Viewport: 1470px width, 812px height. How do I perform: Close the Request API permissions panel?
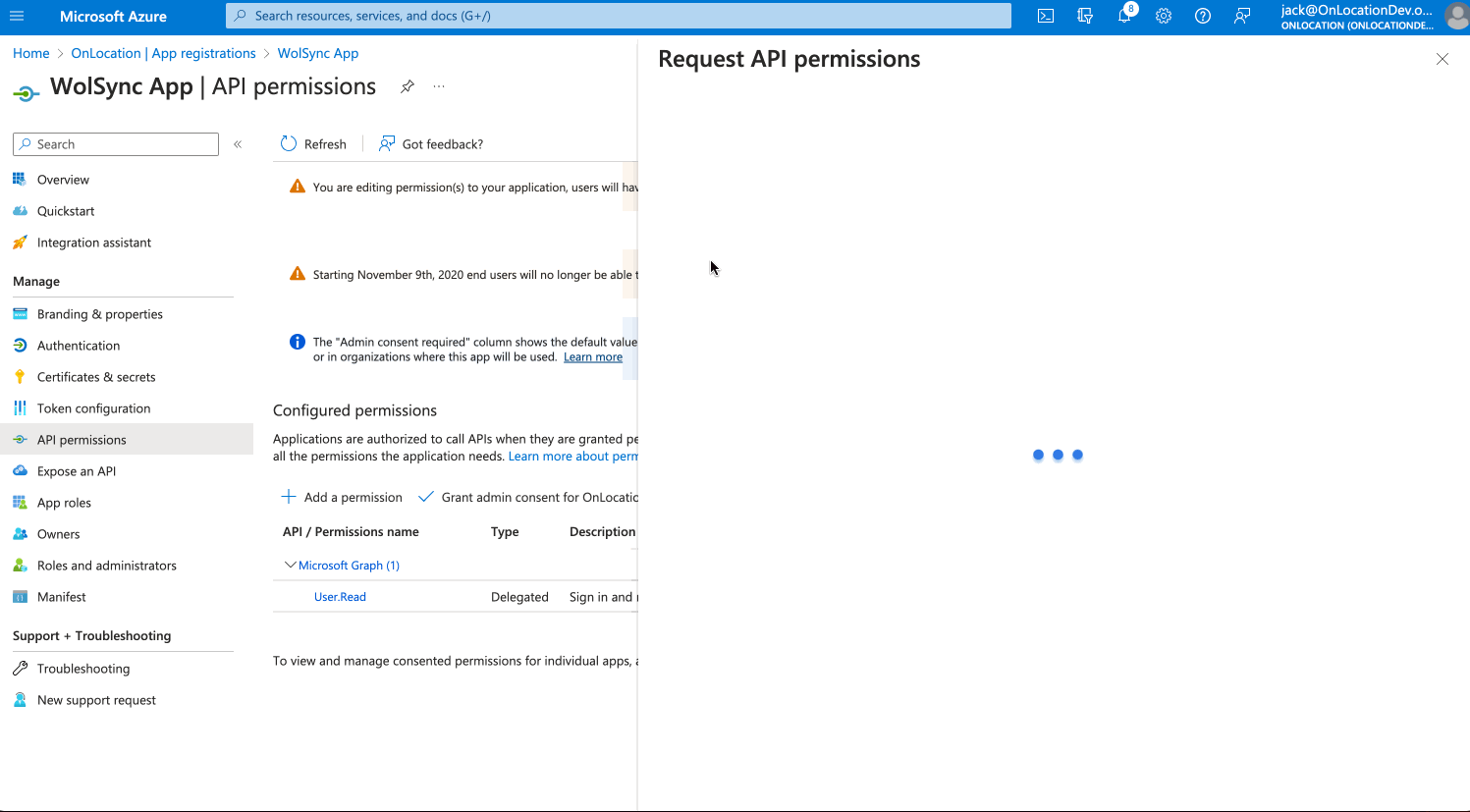click(x=1443, y=59)
